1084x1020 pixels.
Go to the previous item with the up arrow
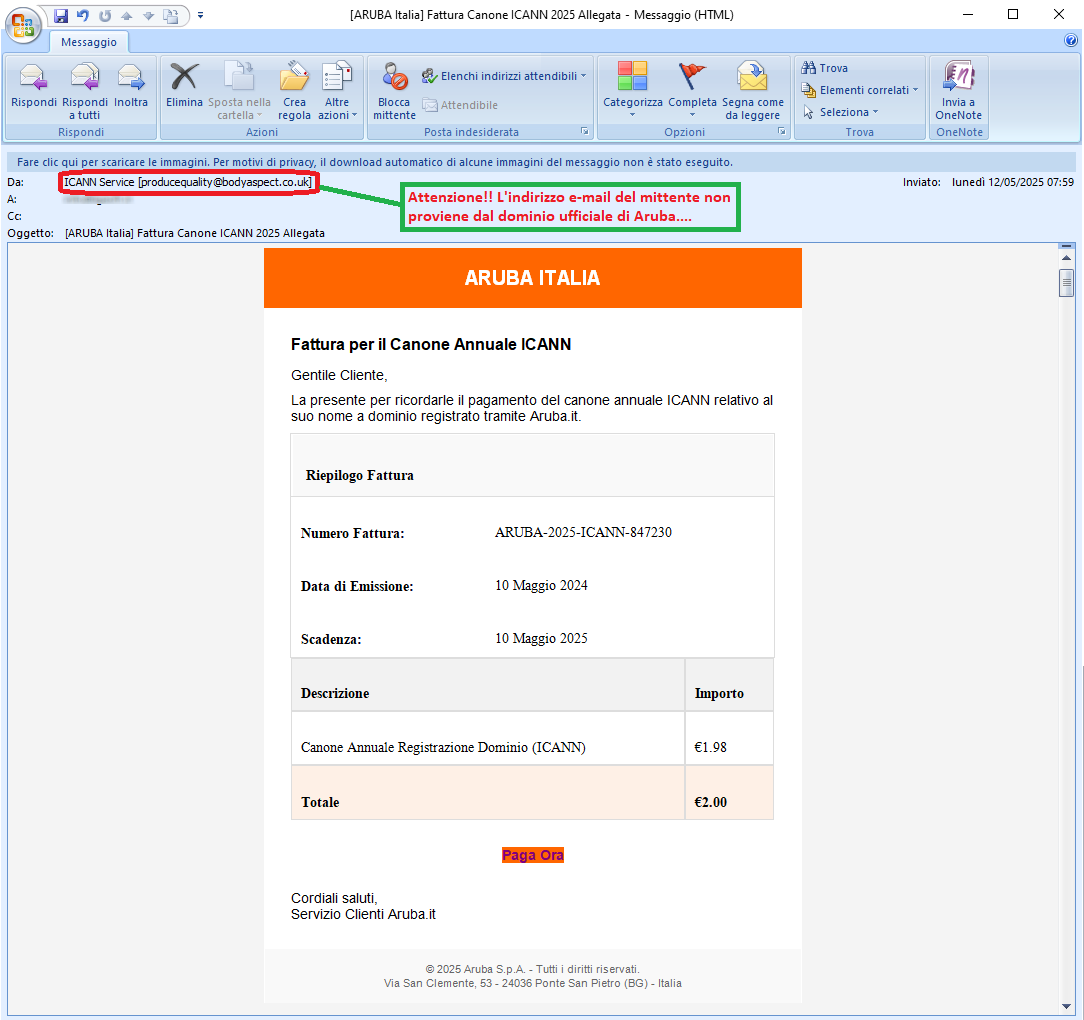[127, 15]
